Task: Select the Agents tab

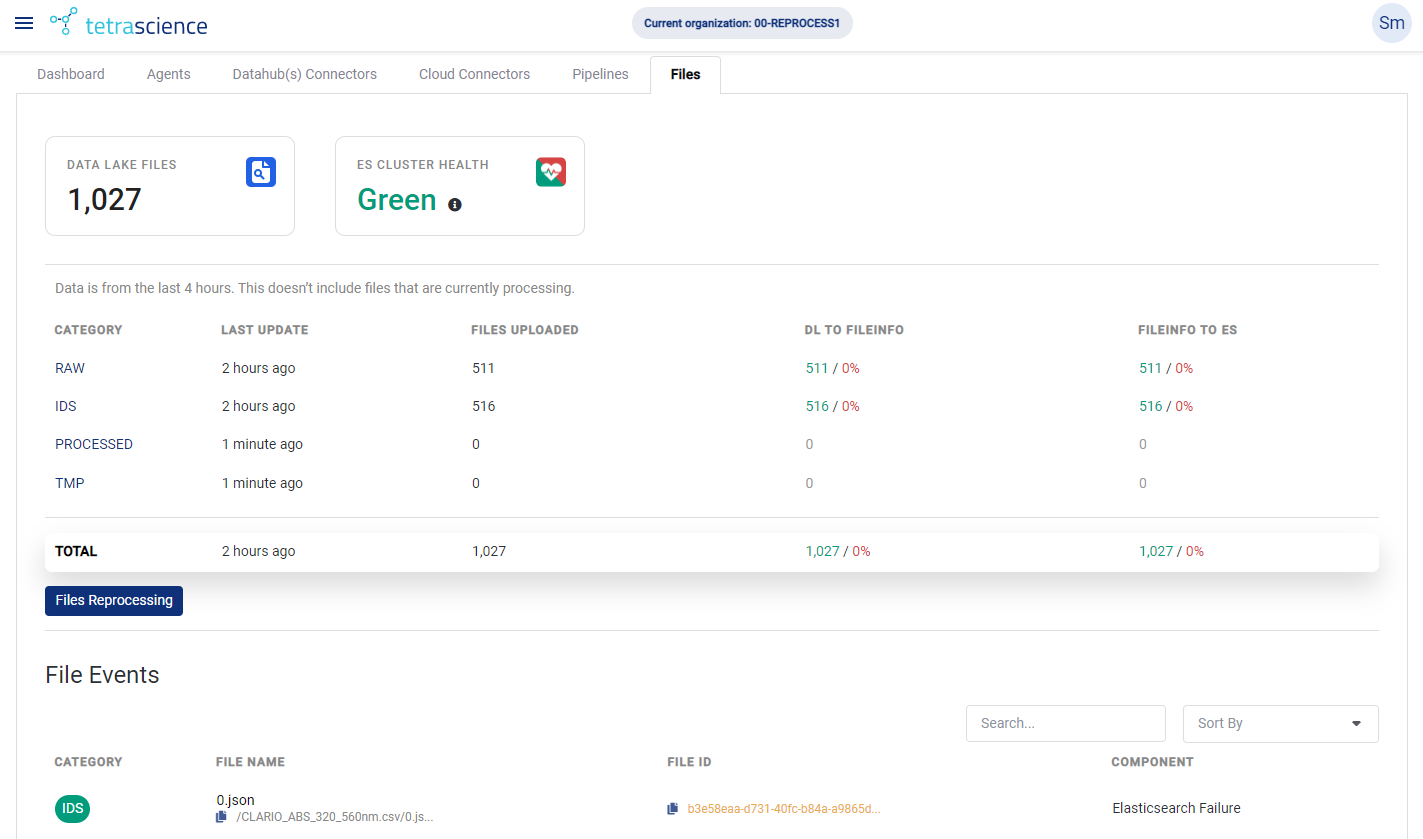Action: pyautogui.click(x=168, y=74)
